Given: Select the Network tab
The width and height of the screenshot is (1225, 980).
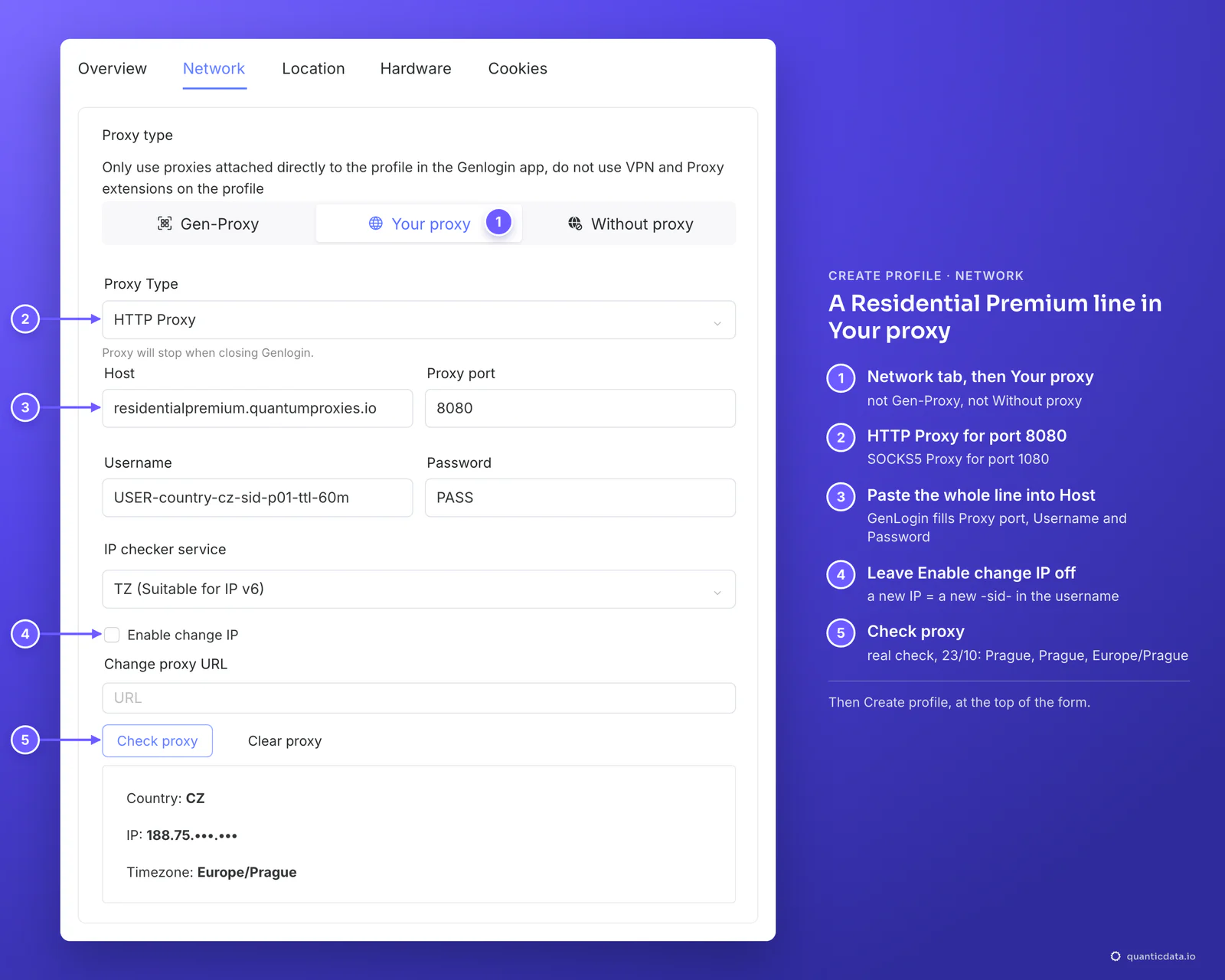Looking at the screenshot, I should [x=214, y=69].
